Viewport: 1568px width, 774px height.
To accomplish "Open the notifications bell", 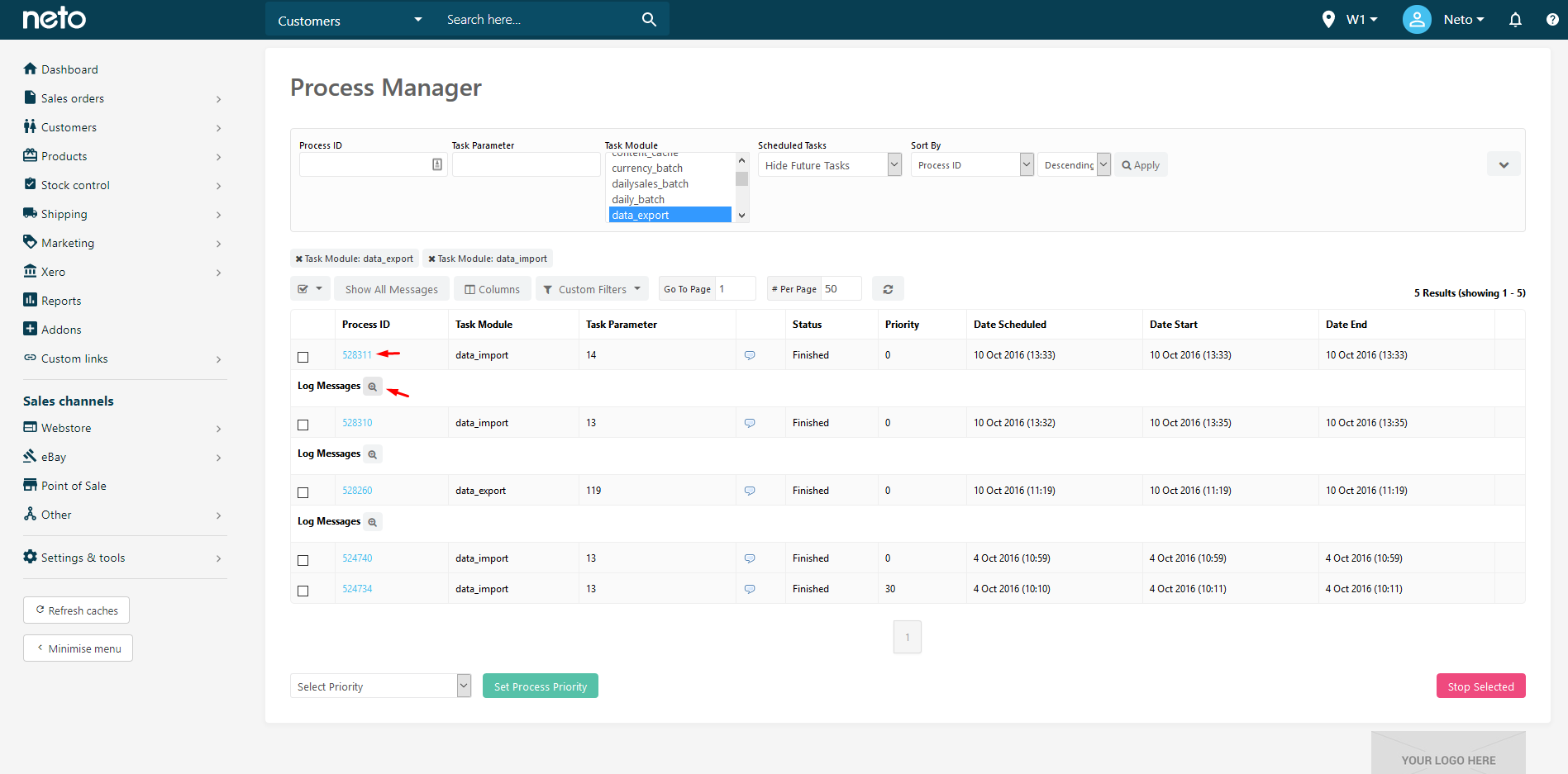I will pyautogui.click(x=1515, y=20).
